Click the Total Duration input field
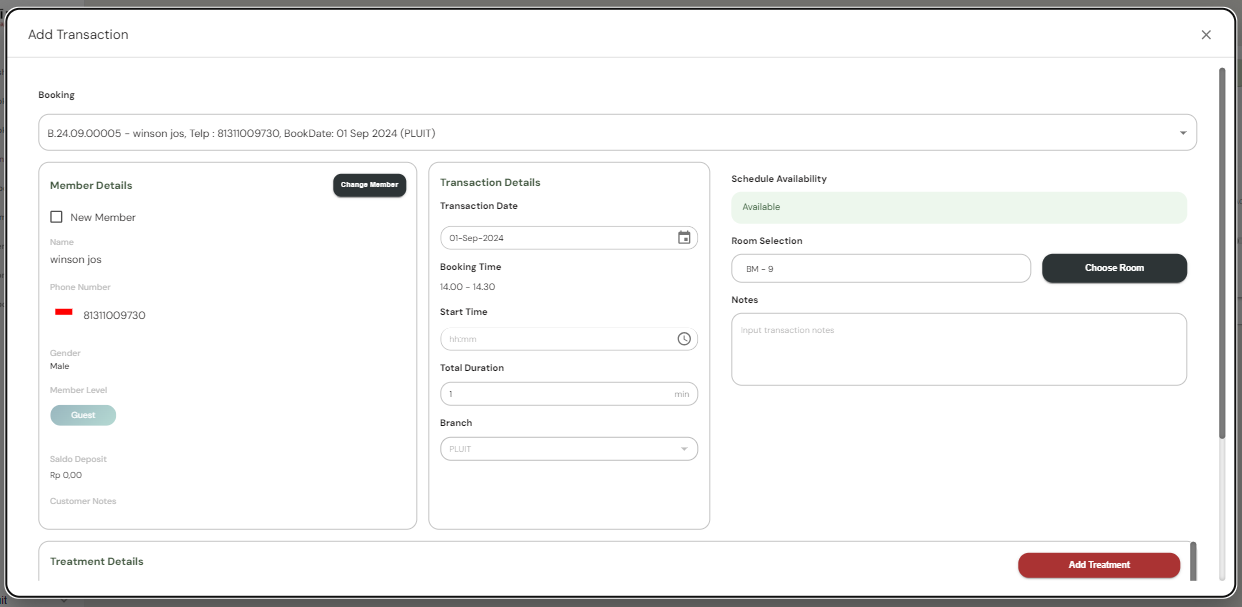1242x607 pixels. [555, 394]
